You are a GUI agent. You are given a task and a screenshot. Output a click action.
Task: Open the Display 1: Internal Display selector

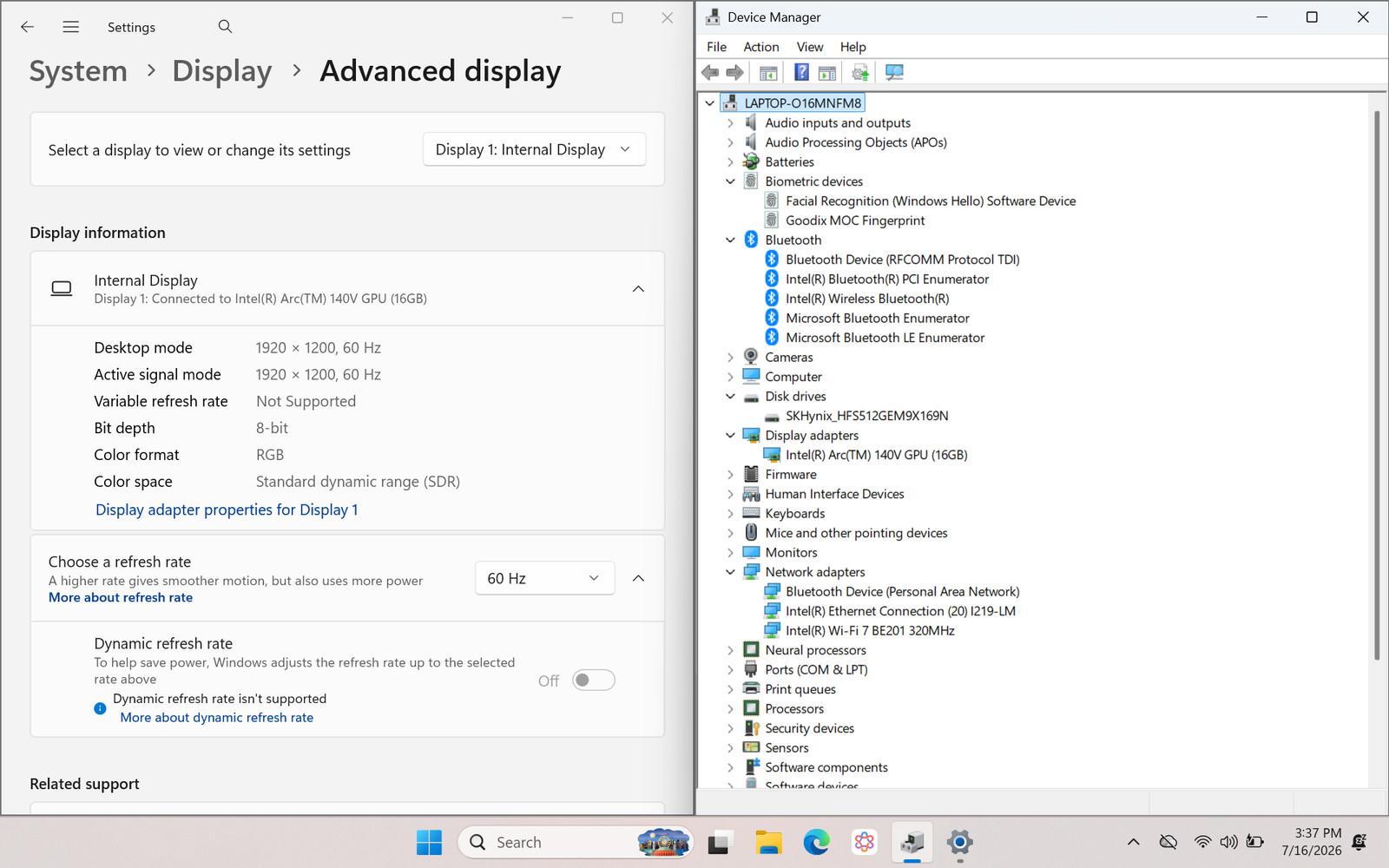[534, 149]
